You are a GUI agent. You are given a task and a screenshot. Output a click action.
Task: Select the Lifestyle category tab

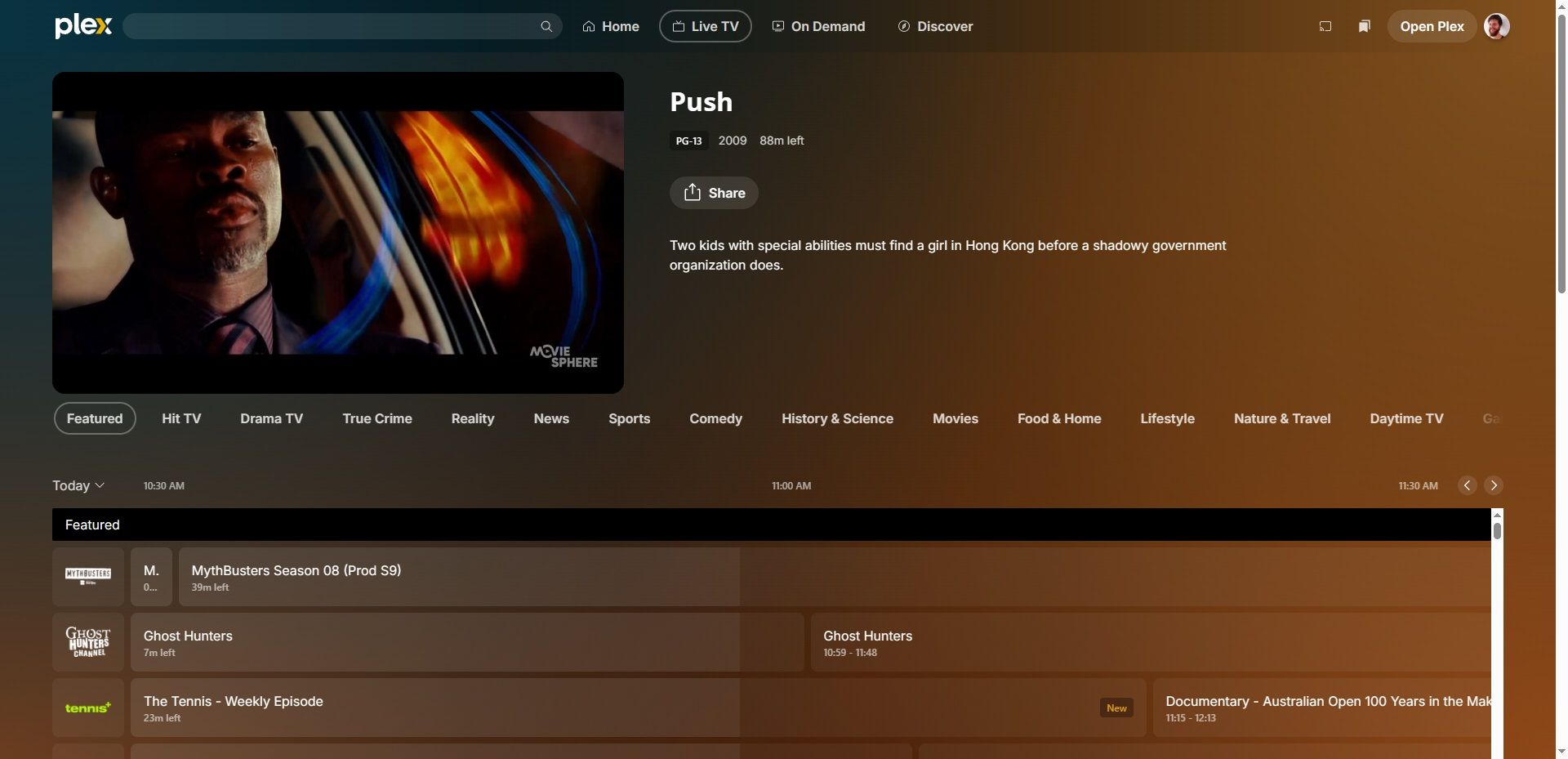[1167, 418]
